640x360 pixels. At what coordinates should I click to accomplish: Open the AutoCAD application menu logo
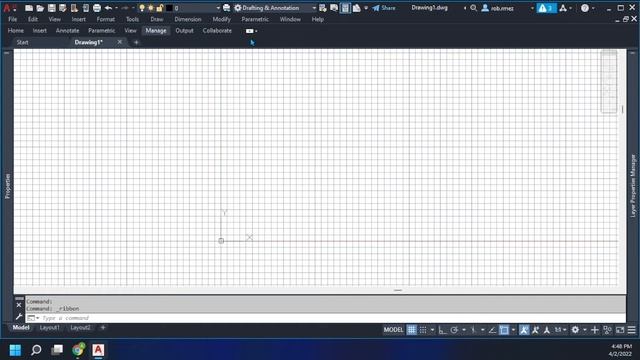click(7, 8)
